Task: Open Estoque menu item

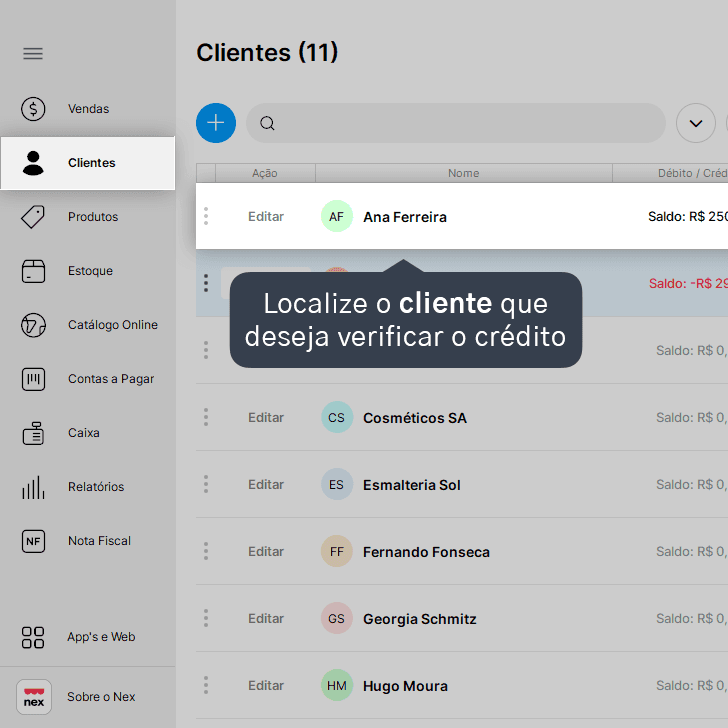Action: click(x=88, y=271)
